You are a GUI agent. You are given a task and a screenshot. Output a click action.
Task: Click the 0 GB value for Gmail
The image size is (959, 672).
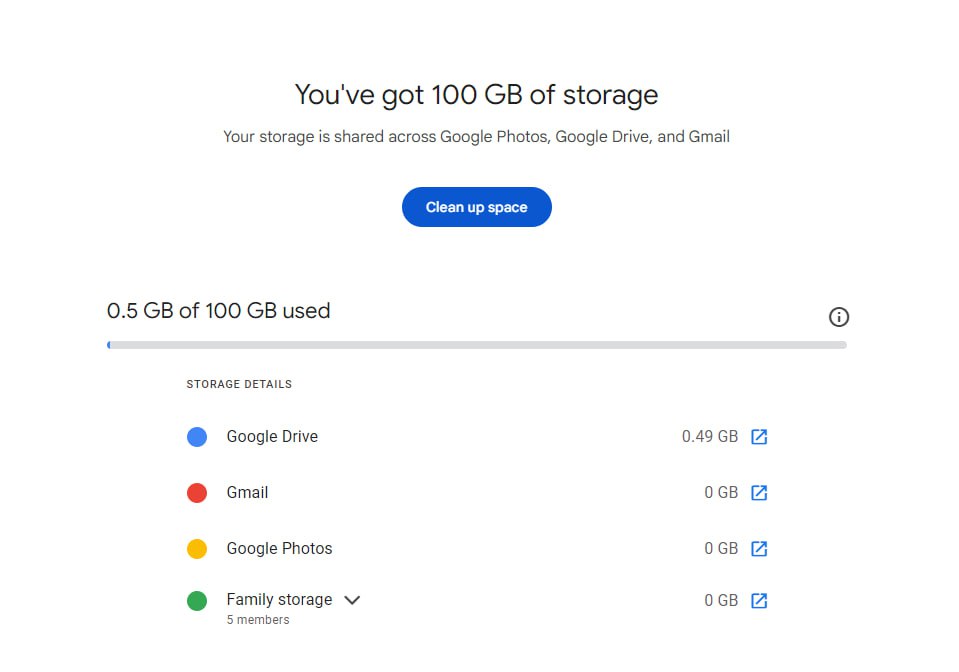coord(721,493)
